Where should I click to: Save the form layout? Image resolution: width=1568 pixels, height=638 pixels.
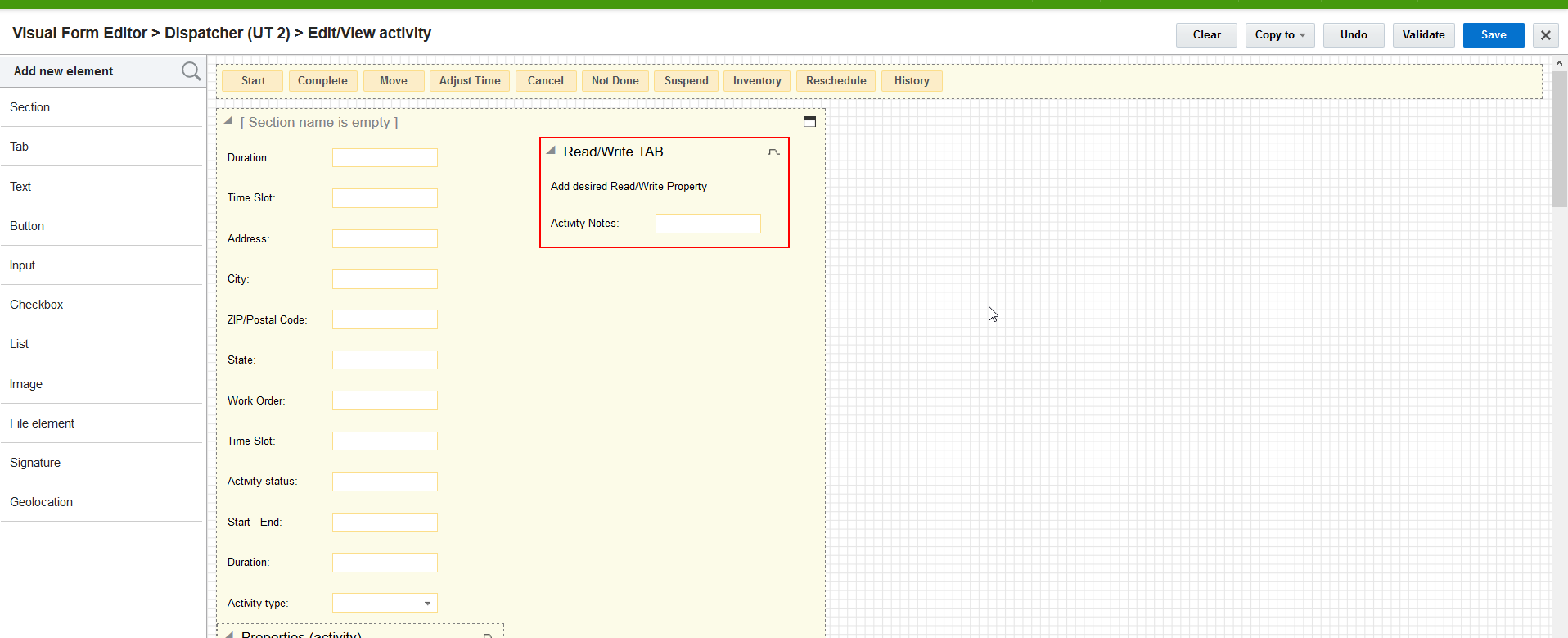click(1494, 35)
